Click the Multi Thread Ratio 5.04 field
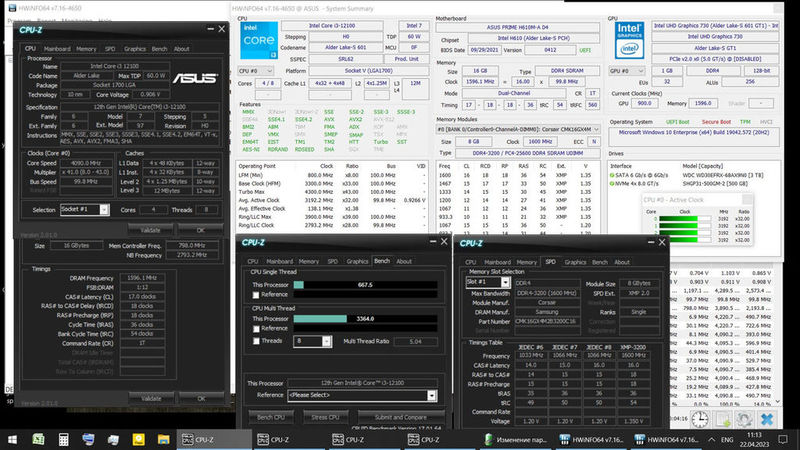The width and height of the screenshot is (800, 450). pos(415,341)
